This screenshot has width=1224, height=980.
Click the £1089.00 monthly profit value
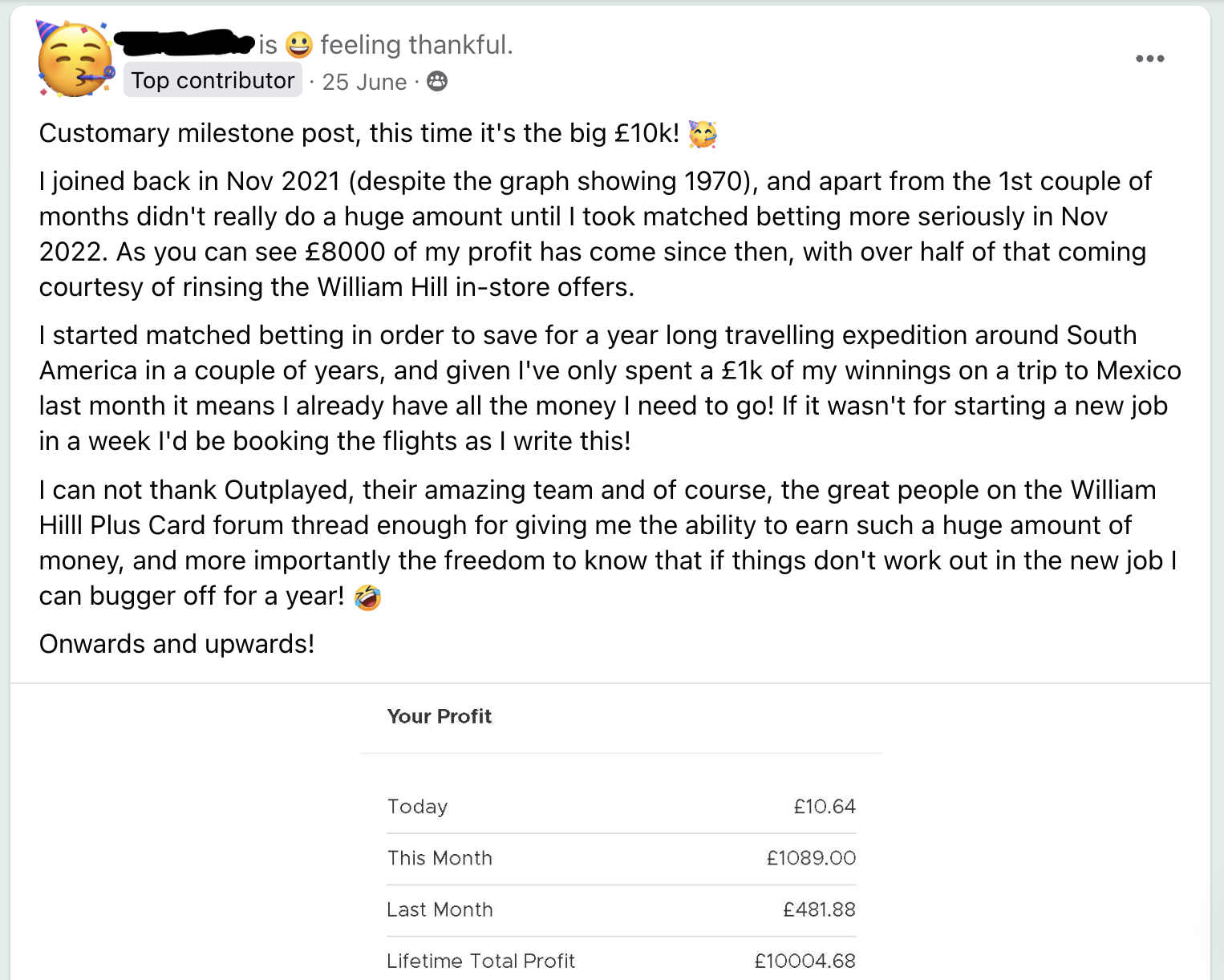811,858
